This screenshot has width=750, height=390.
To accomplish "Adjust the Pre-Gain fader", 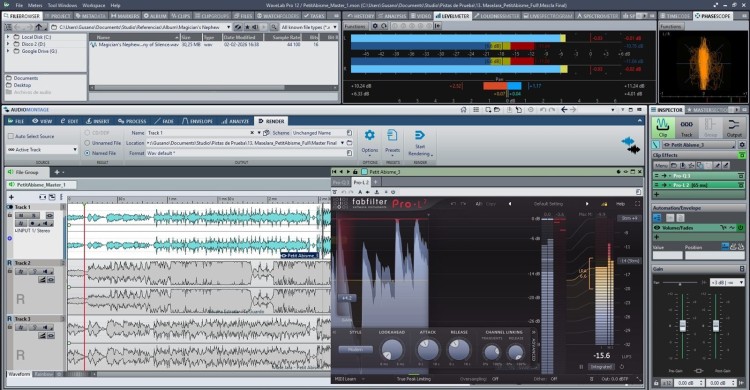I will [683, 325].
